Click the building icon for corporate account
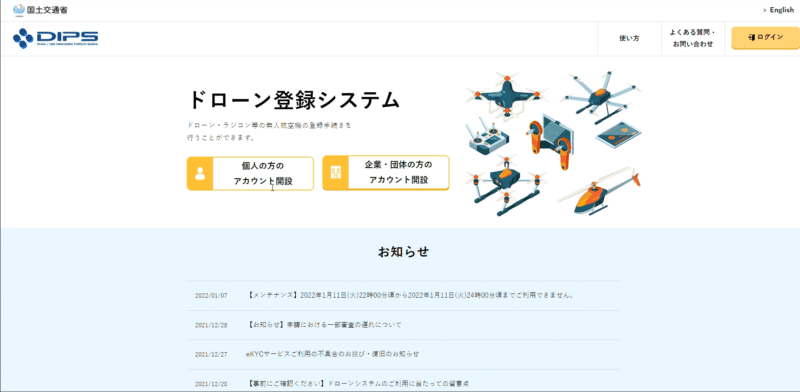 click(336, 173)
